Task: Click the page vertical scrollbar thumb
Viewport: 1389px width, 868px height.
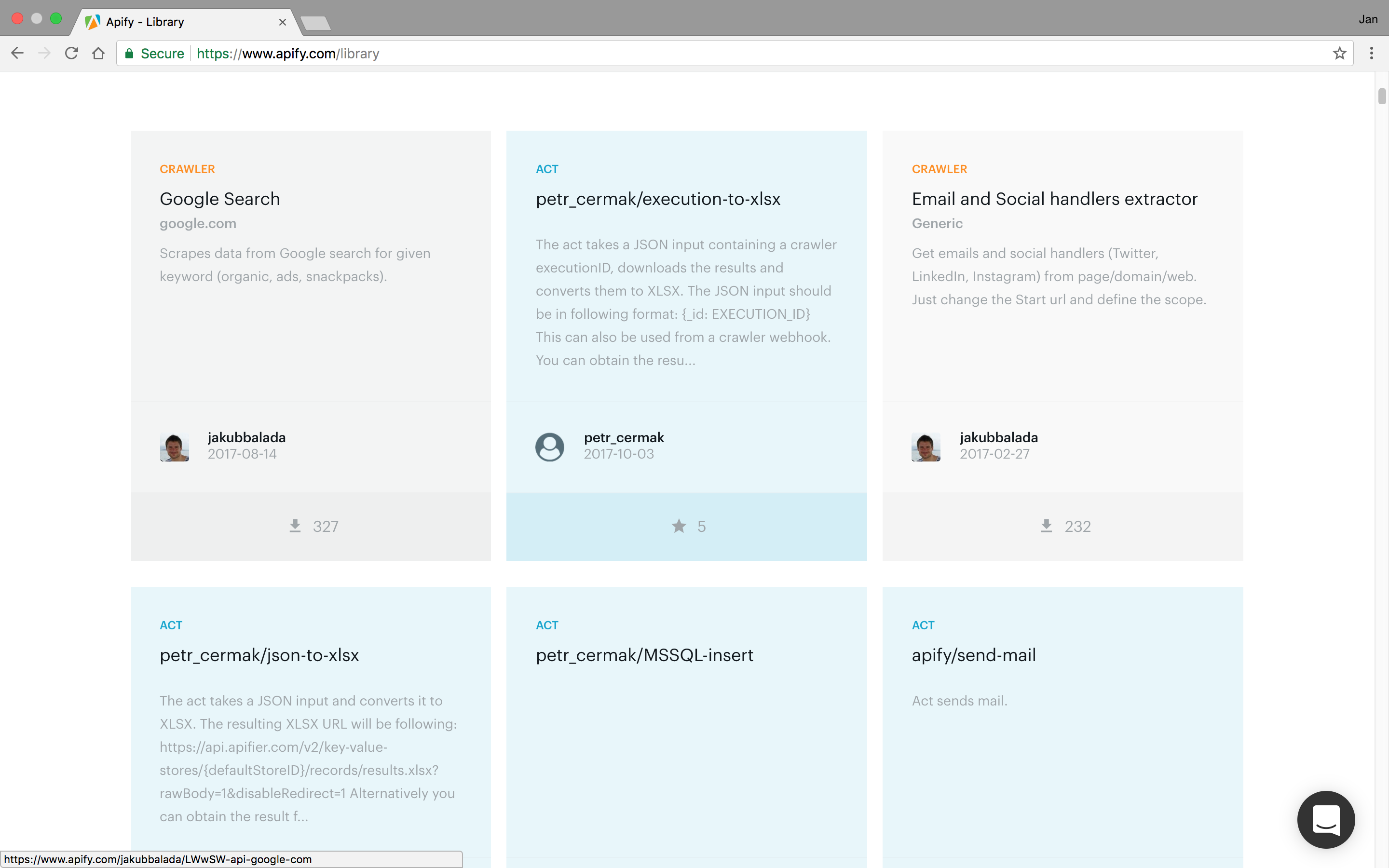Action: tap(1382, 96)
